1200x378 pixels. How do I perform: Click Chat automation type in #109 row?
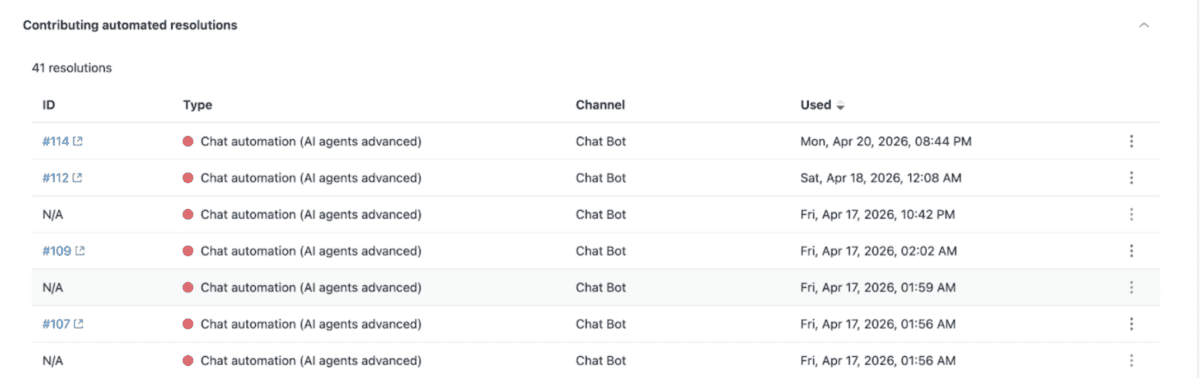(x=311, y=251)
